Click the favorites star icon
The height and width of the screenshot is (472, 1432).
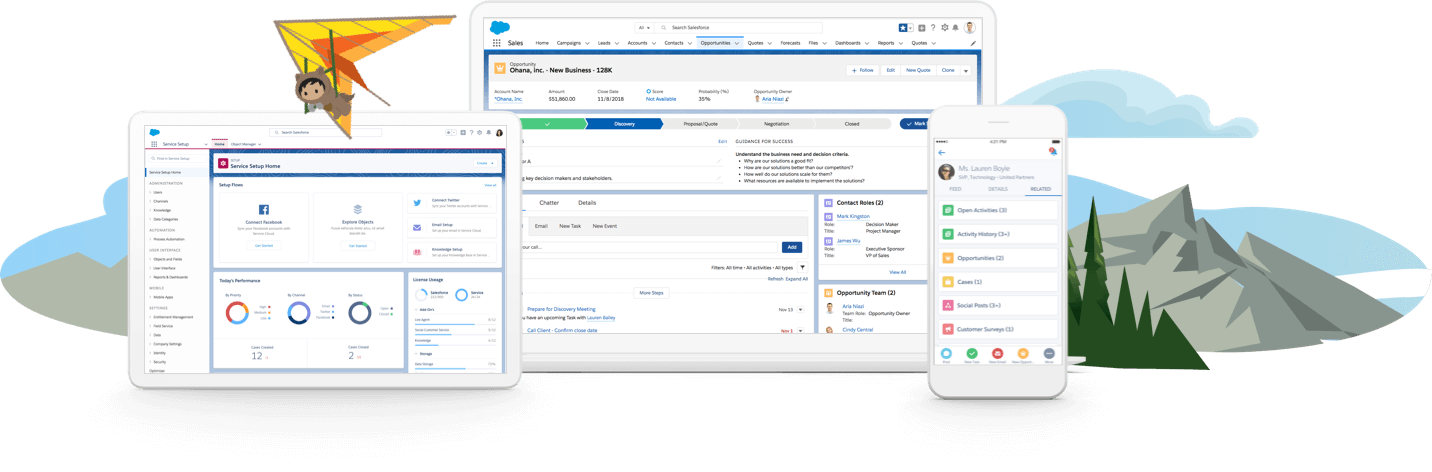click(902, 28)
